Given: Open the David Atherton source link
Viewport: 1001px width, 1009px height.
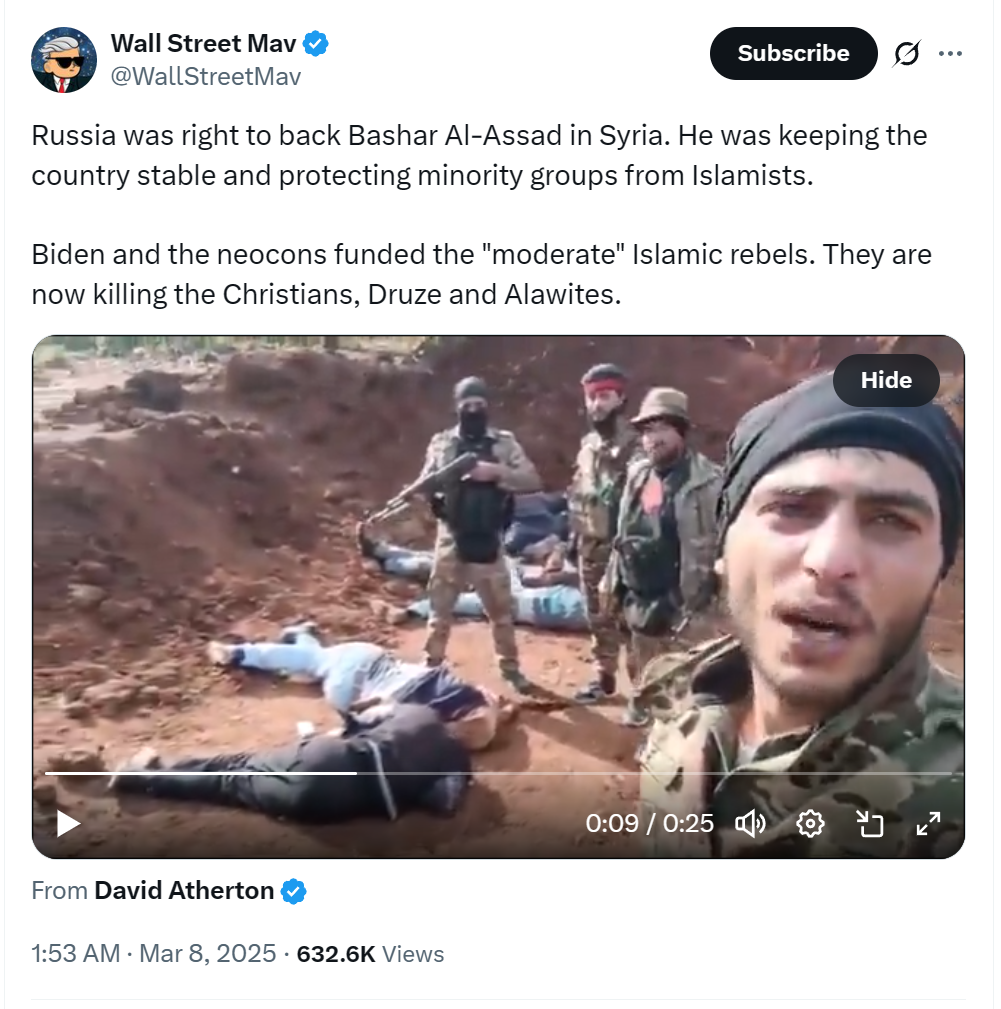Looking at the screenshot, I should click(184, 891).
